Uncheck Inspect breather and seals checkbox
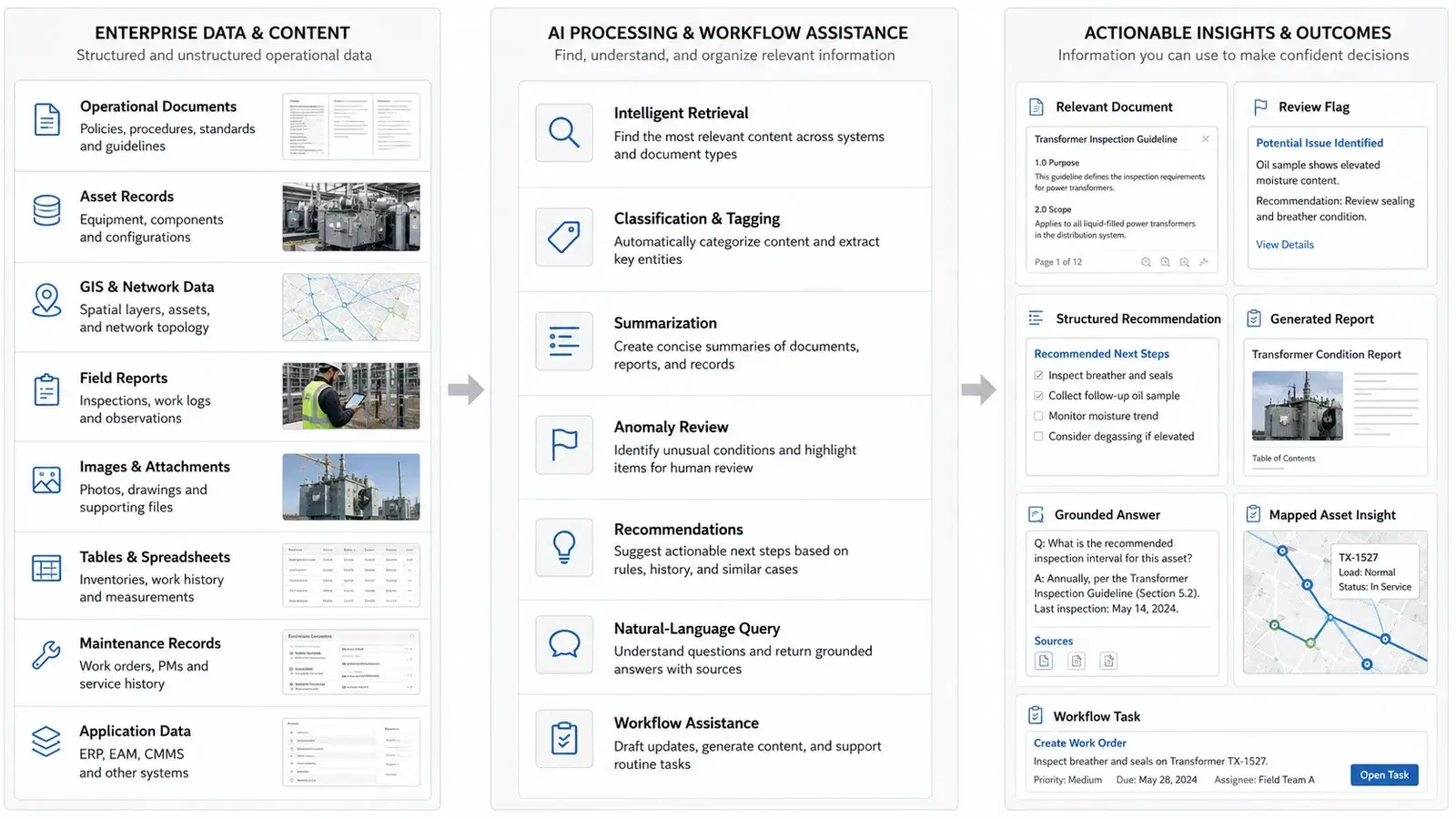The width and height of the screenshot is (1456, 819). [1038, 375]
